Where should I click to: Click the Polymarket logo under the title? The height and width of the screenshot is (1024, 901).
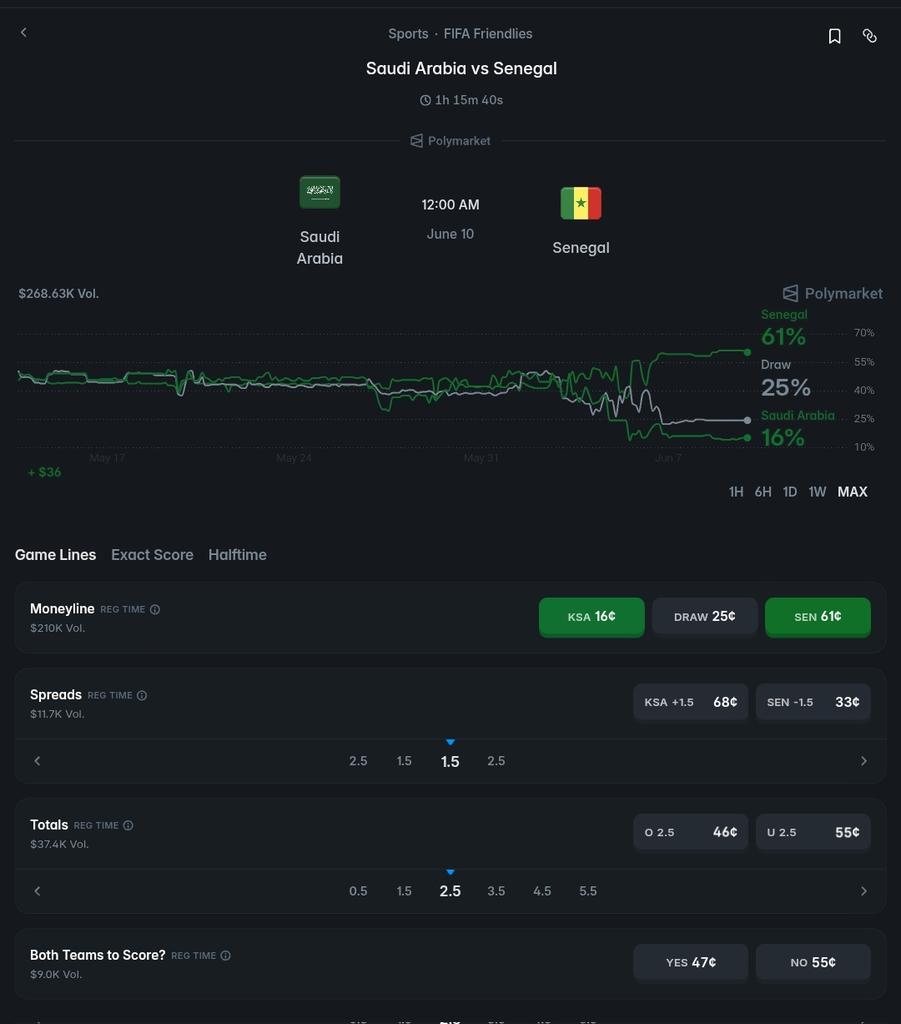click(450, 140)
